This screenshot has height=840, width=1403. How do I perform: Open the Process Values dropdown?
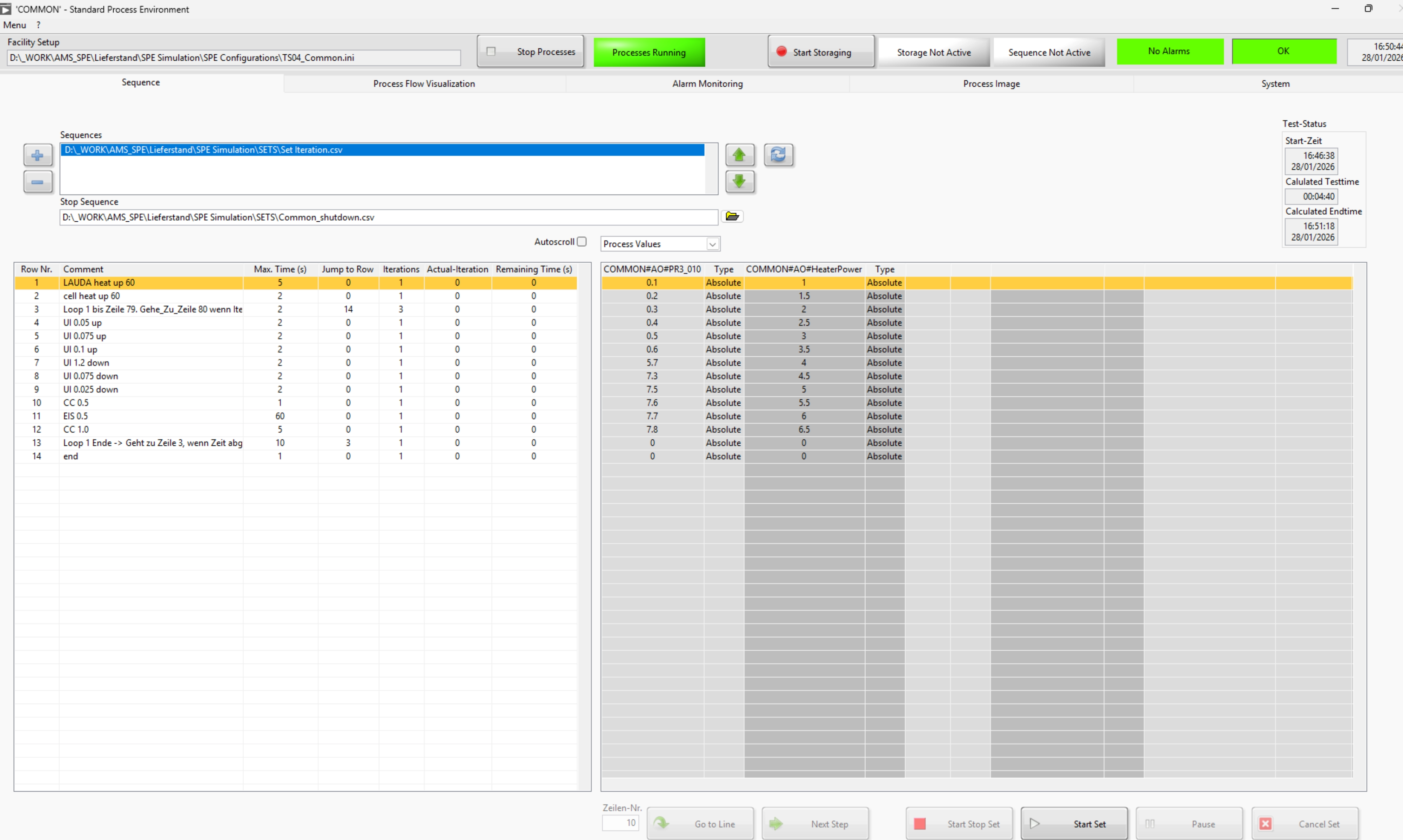pos(712,244)
